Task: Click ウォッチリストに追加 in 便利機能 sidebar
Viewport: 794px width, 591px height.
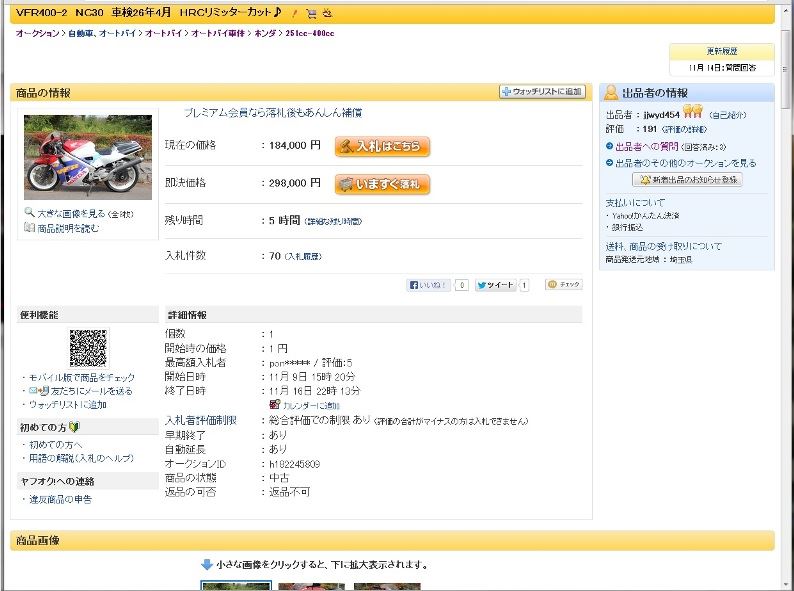Action: pyautogui.click(x=67, y=405)
